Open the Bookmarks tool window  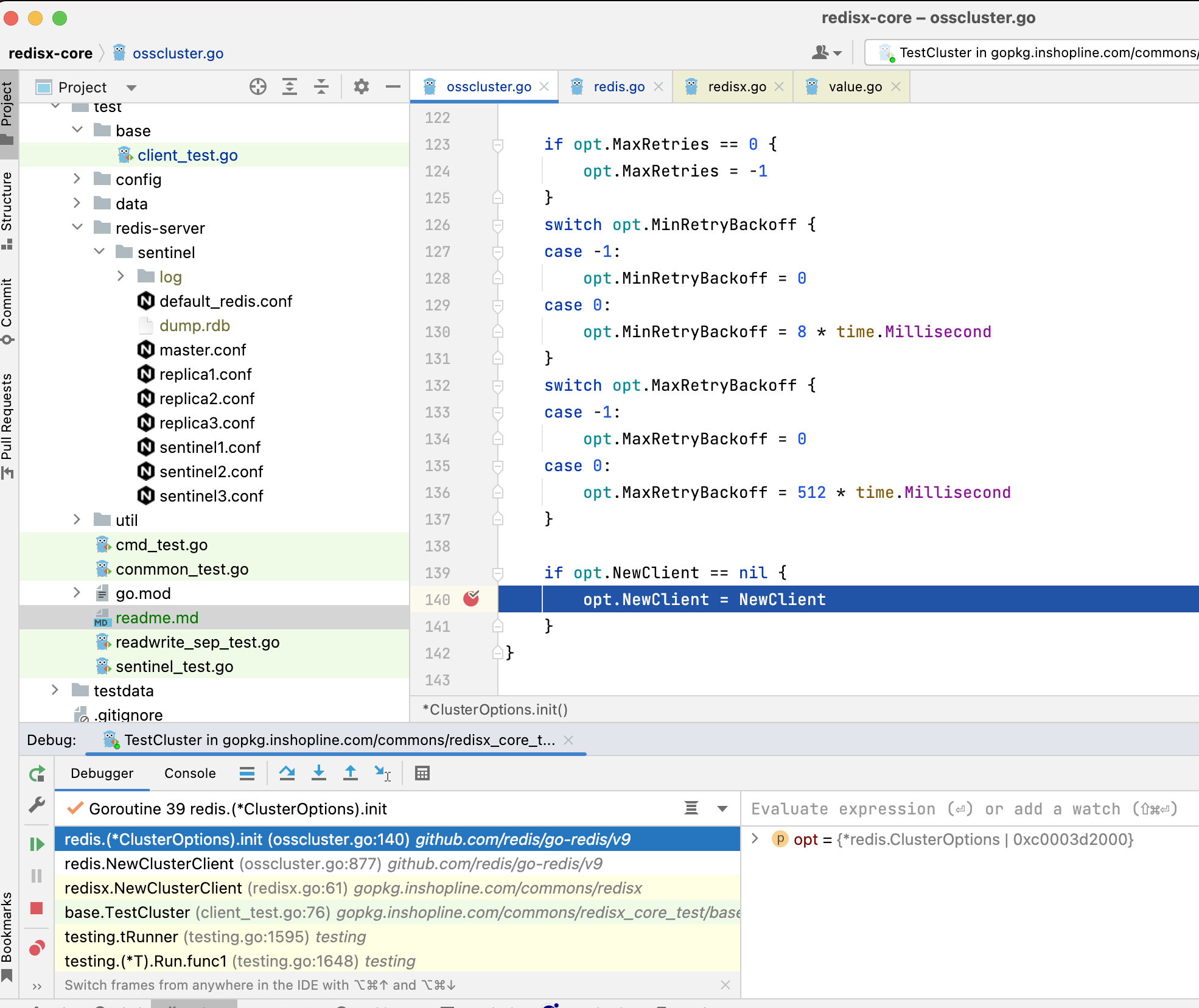coord(7,936)
